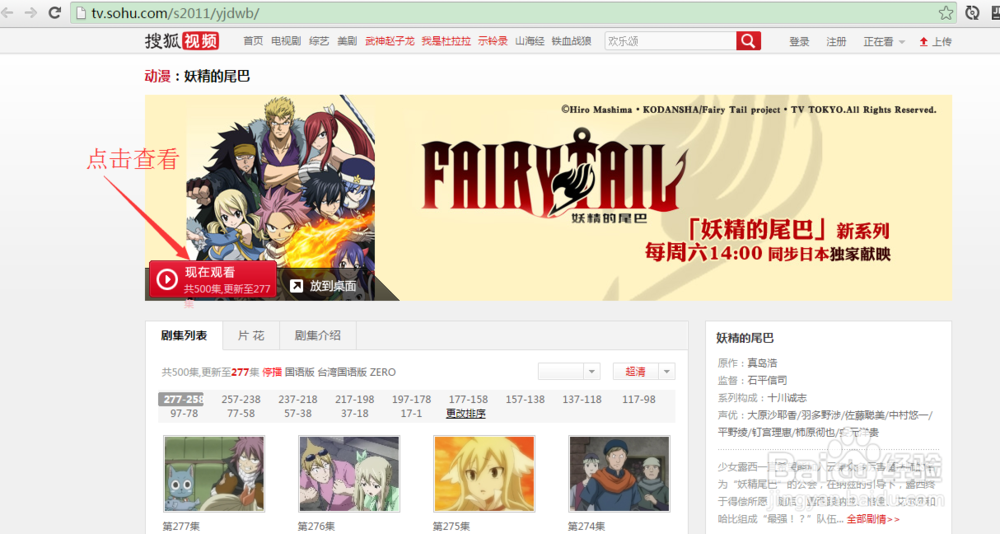
Task: Click the 动漫 breadcrumb link
Action: 158,77
